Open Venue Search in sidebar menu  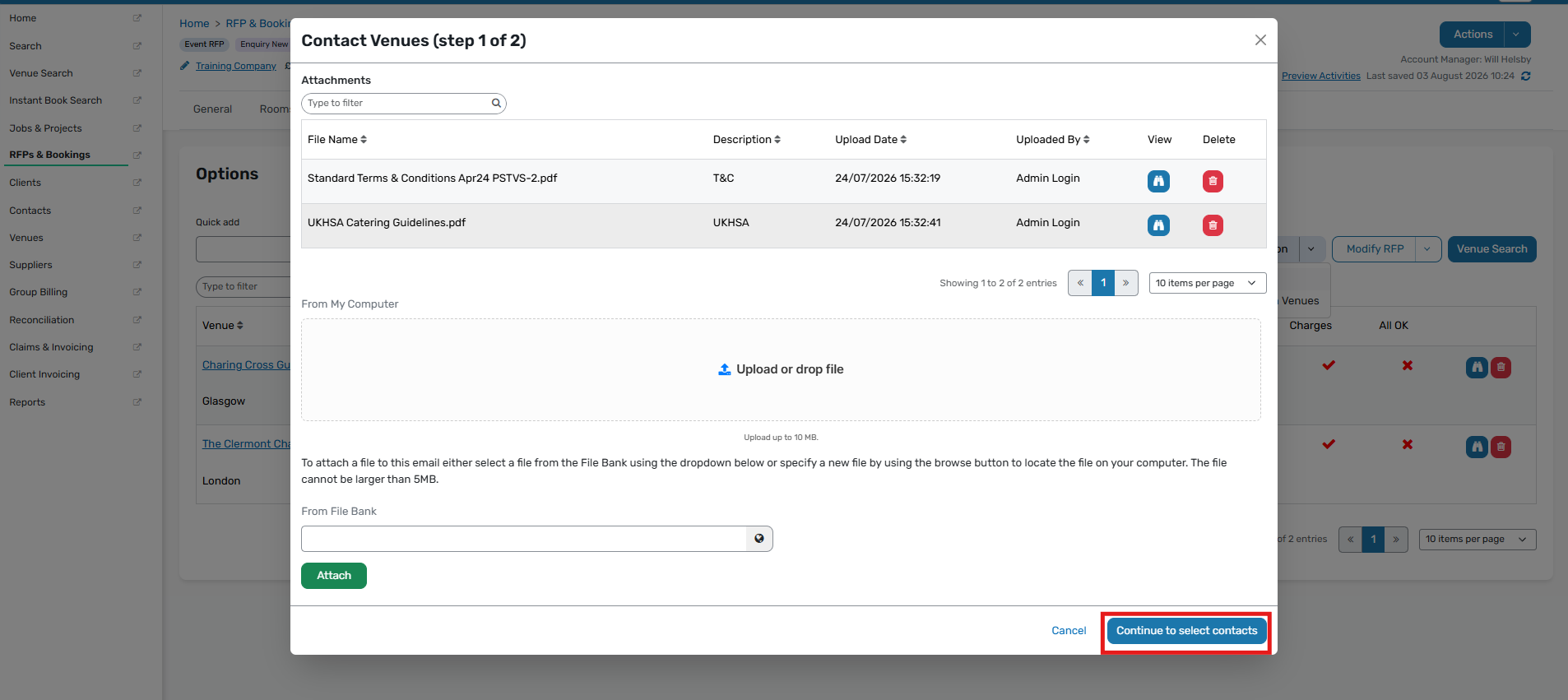pos(41,73)
